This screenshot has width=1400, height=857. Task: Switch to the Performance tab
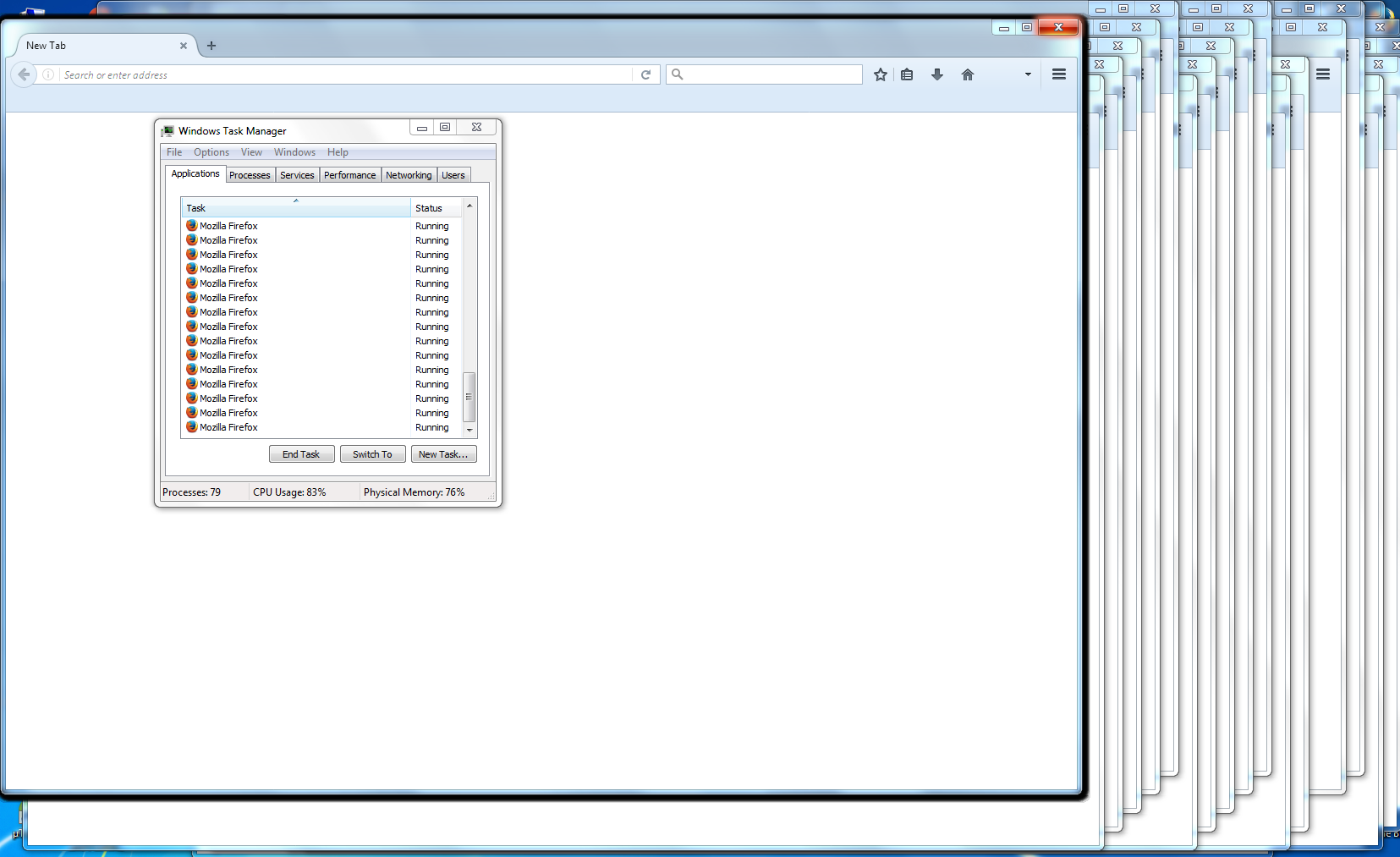tap(349, 175)
